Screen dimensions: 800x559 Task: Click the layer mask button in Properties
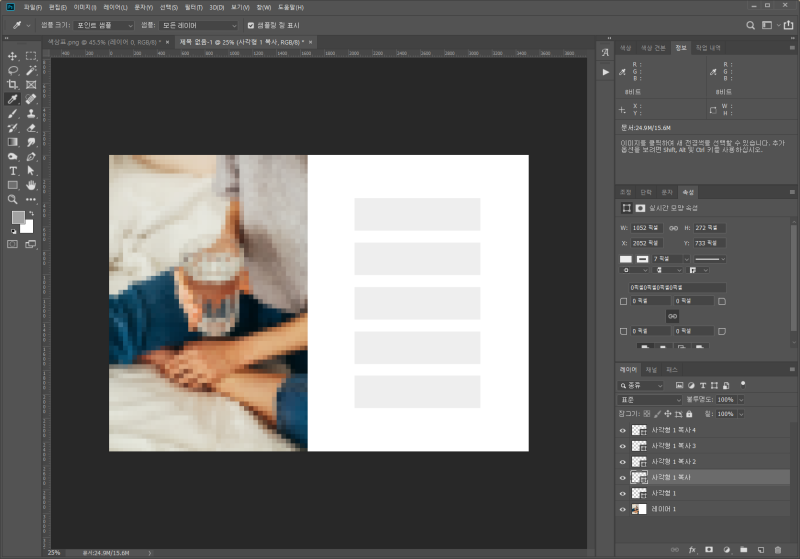click(640, 208)
